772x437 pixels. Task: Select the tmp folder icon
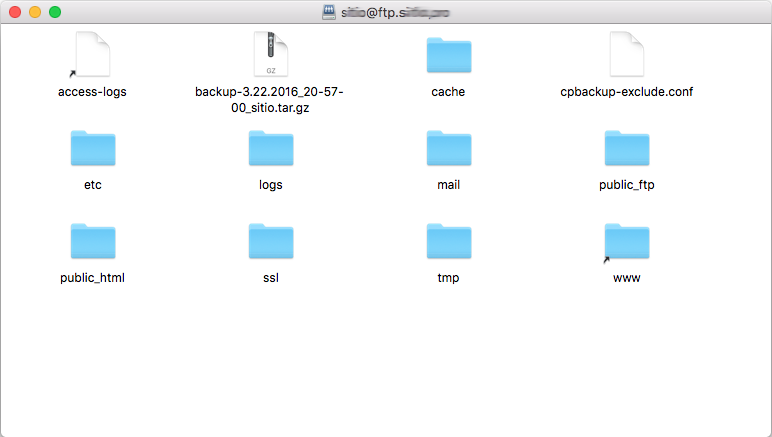tap(449, 241)
